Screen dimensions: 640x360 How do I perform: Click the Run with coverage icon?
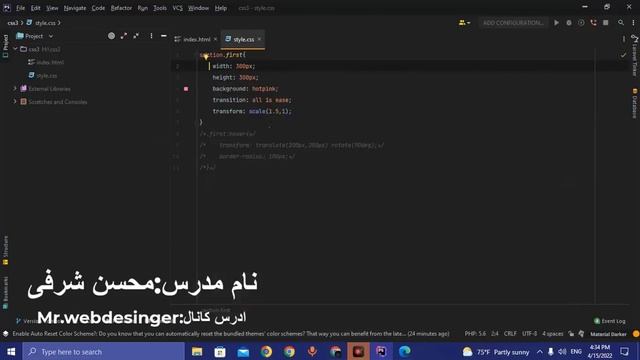(581, 23)
